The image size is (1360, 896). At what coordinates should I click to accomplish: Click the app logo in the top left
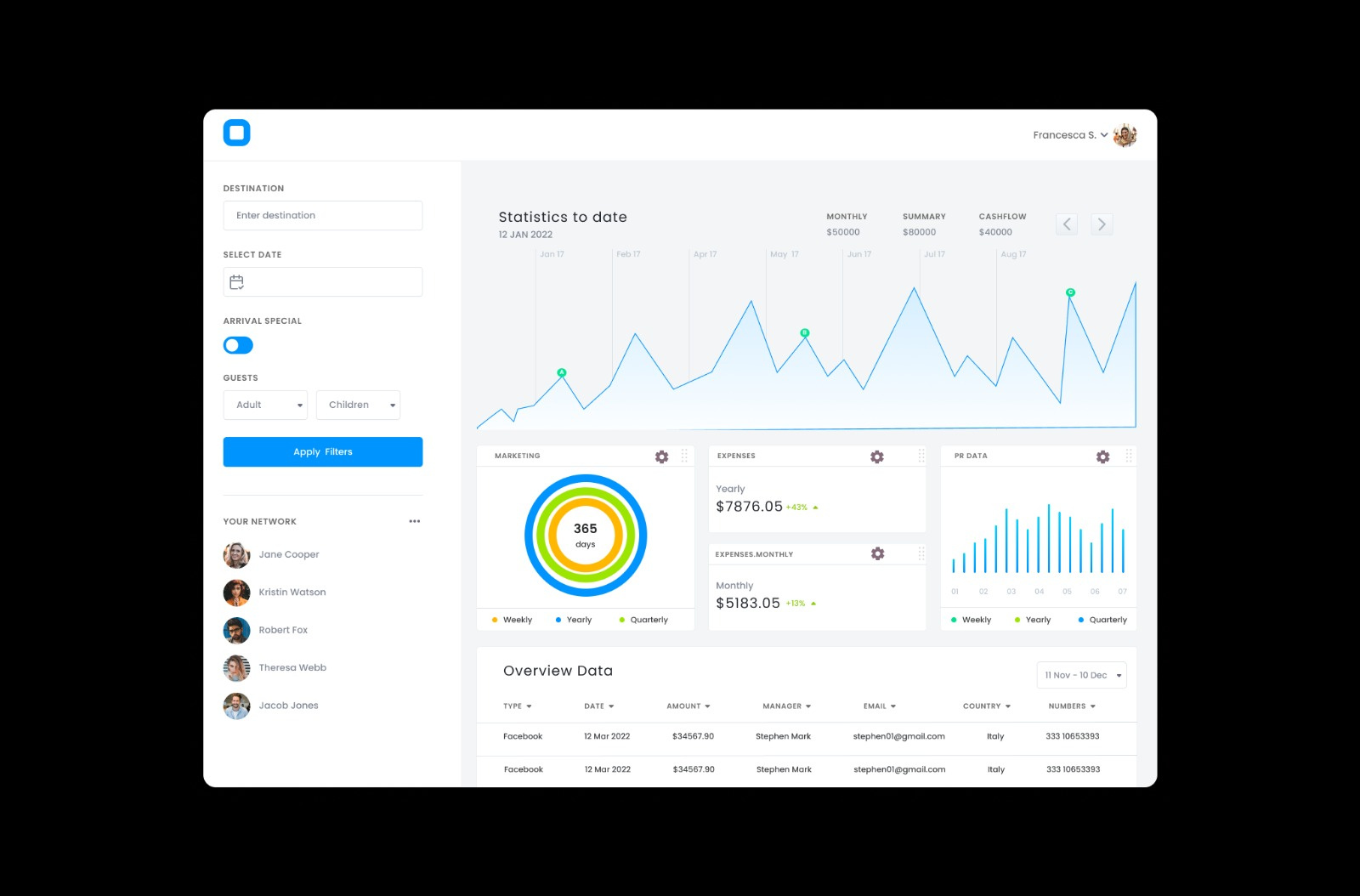tap(237, 133)
